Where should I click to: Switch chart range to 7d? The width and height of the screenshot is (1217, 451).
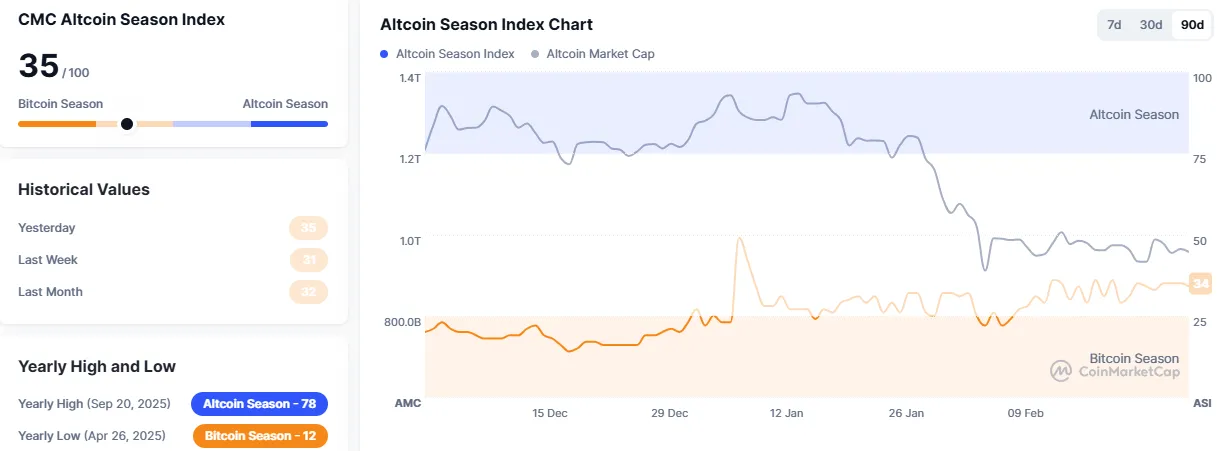(x=1114, y=25)
